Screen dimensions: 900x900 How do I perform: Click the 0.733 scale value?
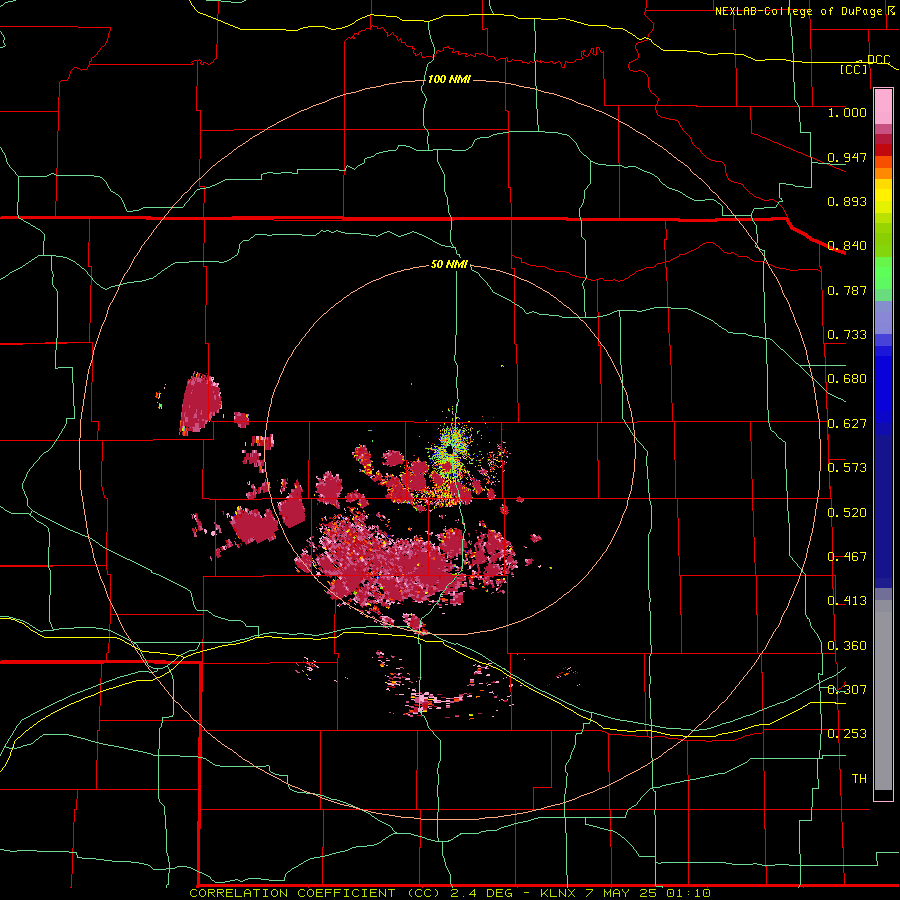[x=847, y=334]
